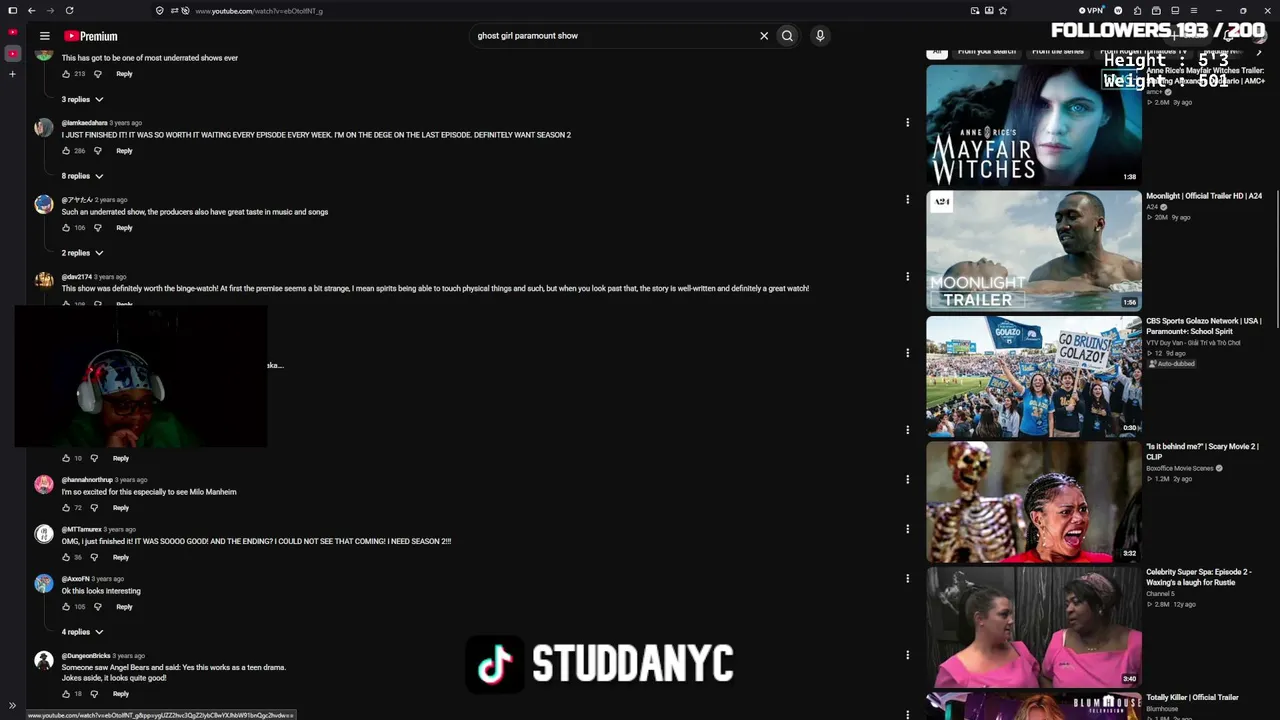The image size is (1280, 720).
Task: Start voice search with the microphone
Action: pyautogui.click(x=820, y=36)
